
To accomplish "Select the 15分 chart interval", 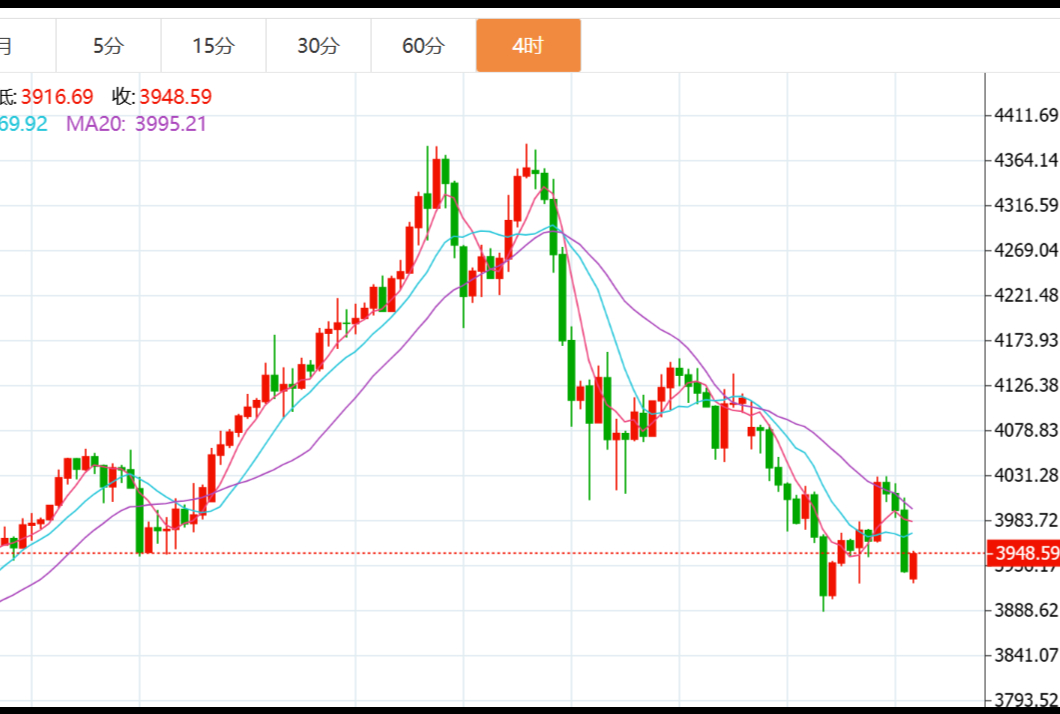I will click(213, 46).
